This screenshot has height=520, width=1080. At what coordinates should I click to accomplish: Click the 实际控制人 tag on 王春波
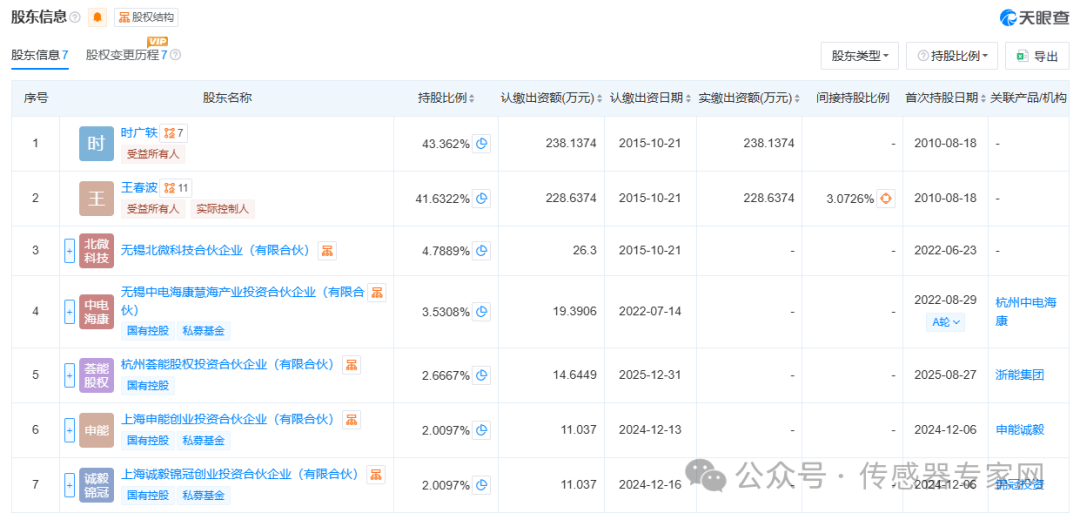pyautogui.click(x=222, y=209)
